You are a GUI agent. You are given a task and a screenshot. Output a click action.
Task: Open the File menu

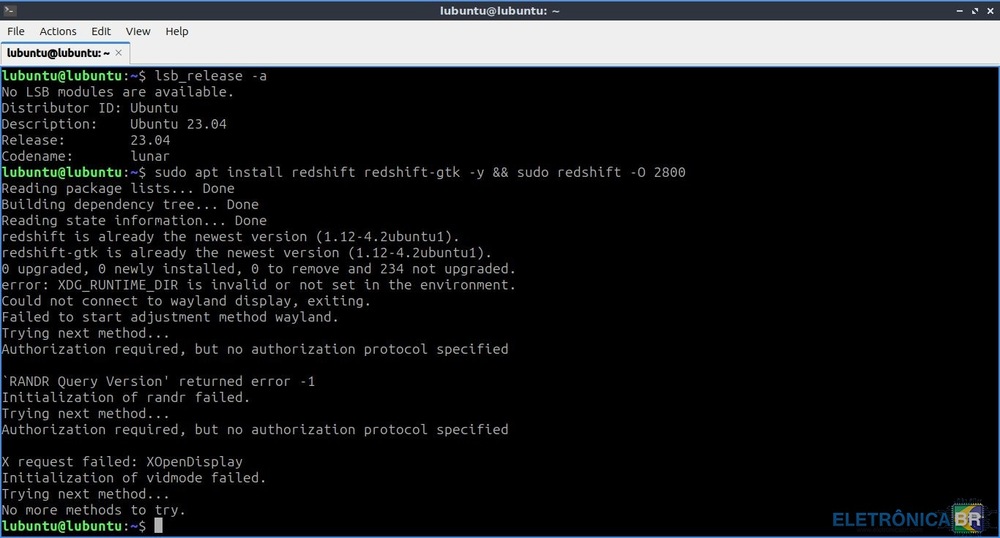(16, 31)
